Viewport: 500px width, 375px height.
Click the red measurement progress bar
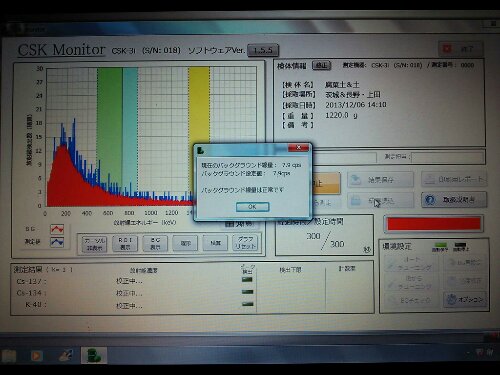[x=434, y=224]
